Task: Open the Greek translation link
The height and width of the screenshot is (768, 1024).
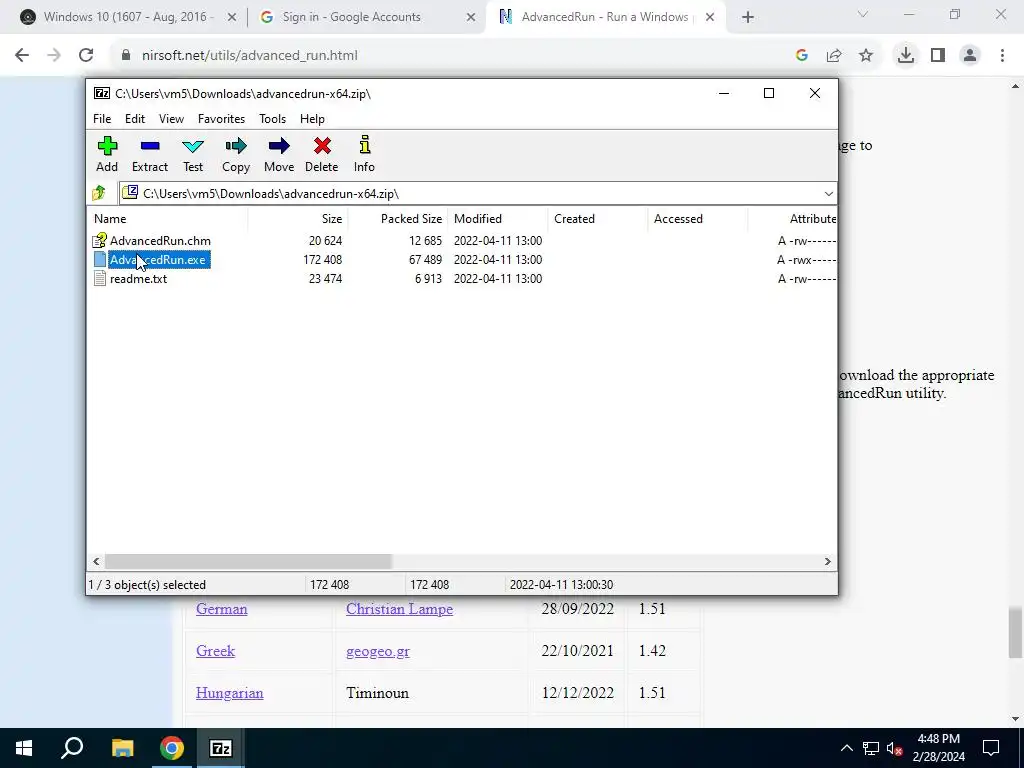Action: [215, 651]
